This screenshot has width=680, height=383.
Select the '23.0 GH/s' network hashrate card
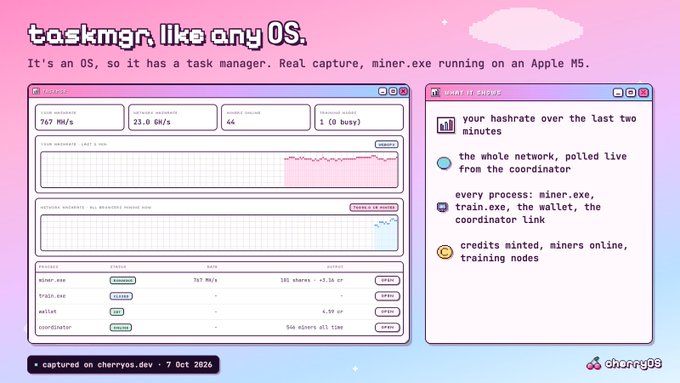coord(173,117)
